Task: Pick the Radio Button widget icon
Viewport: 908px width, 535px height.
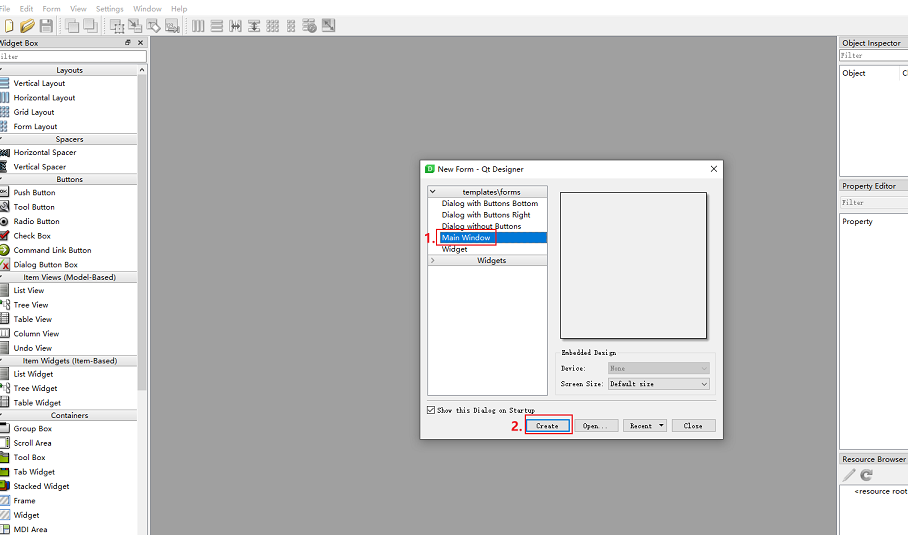Action: click(x=5, y=221)
